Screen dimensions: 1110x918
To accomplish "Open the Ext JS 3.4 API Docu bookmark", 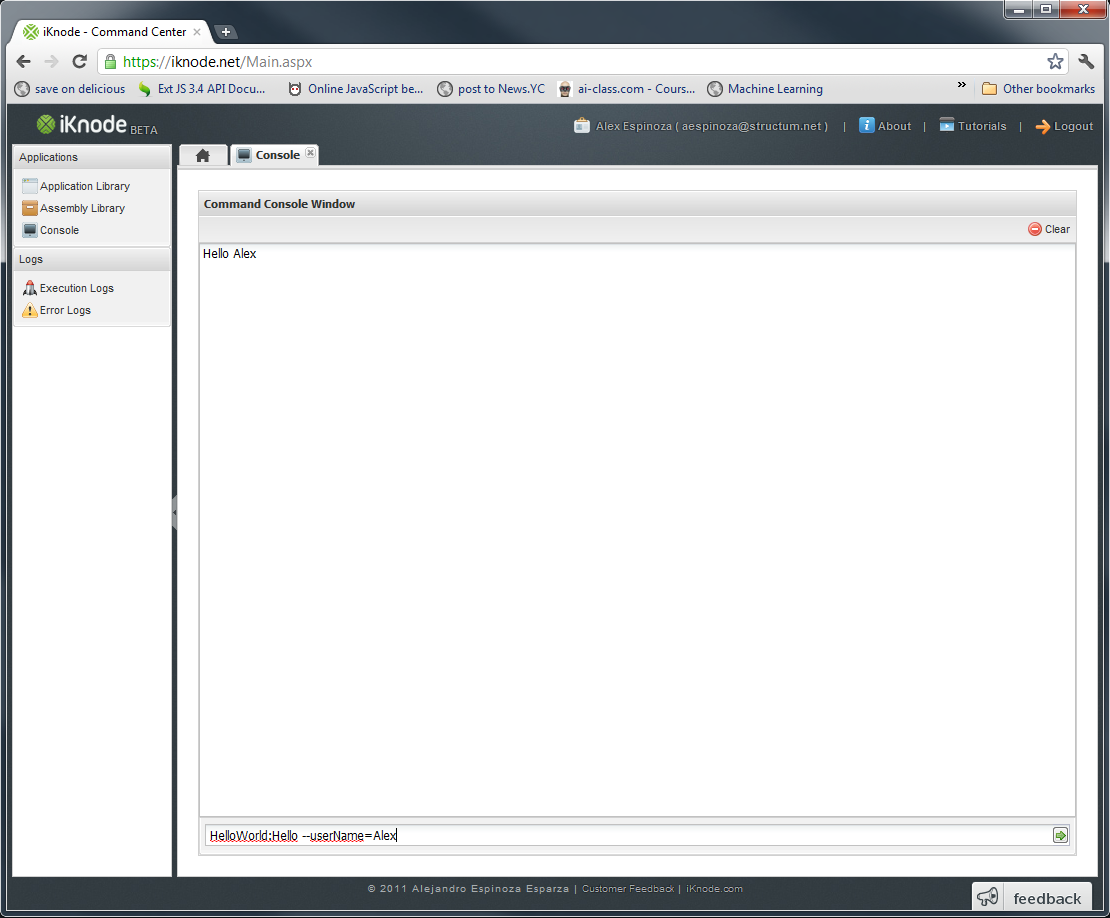I will [202, 88].
